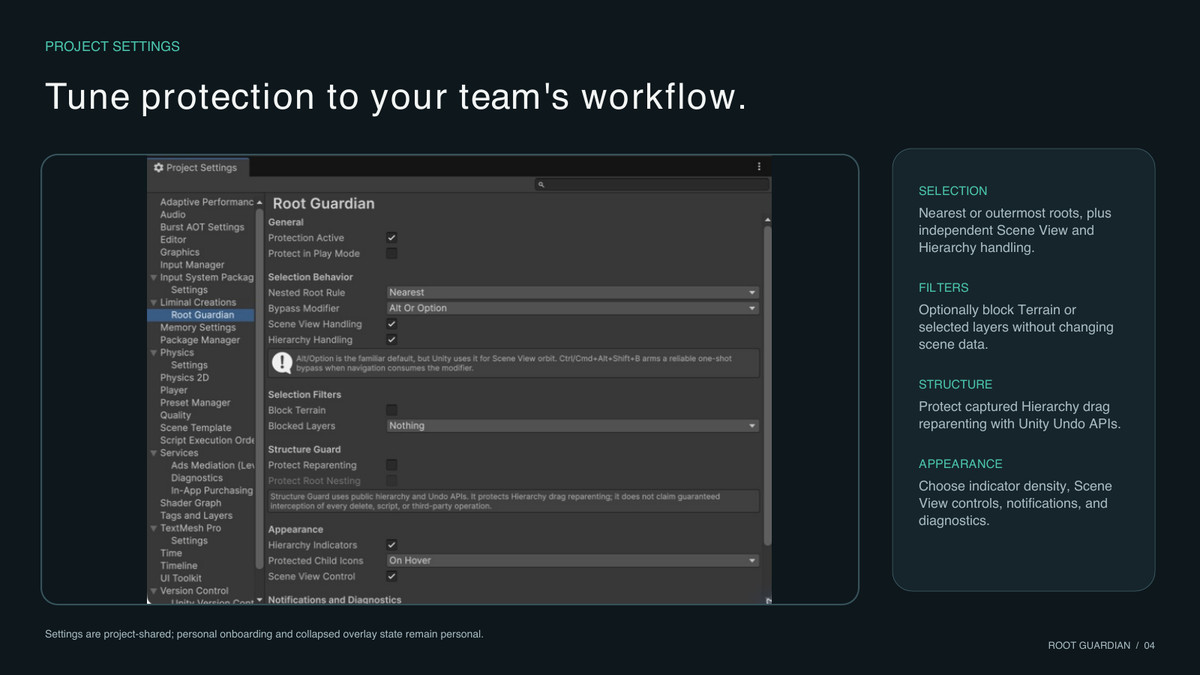1200x675 pixels.
Task: Open the Bypass Modifier dropdown
Action: click(x=572, y=308)
